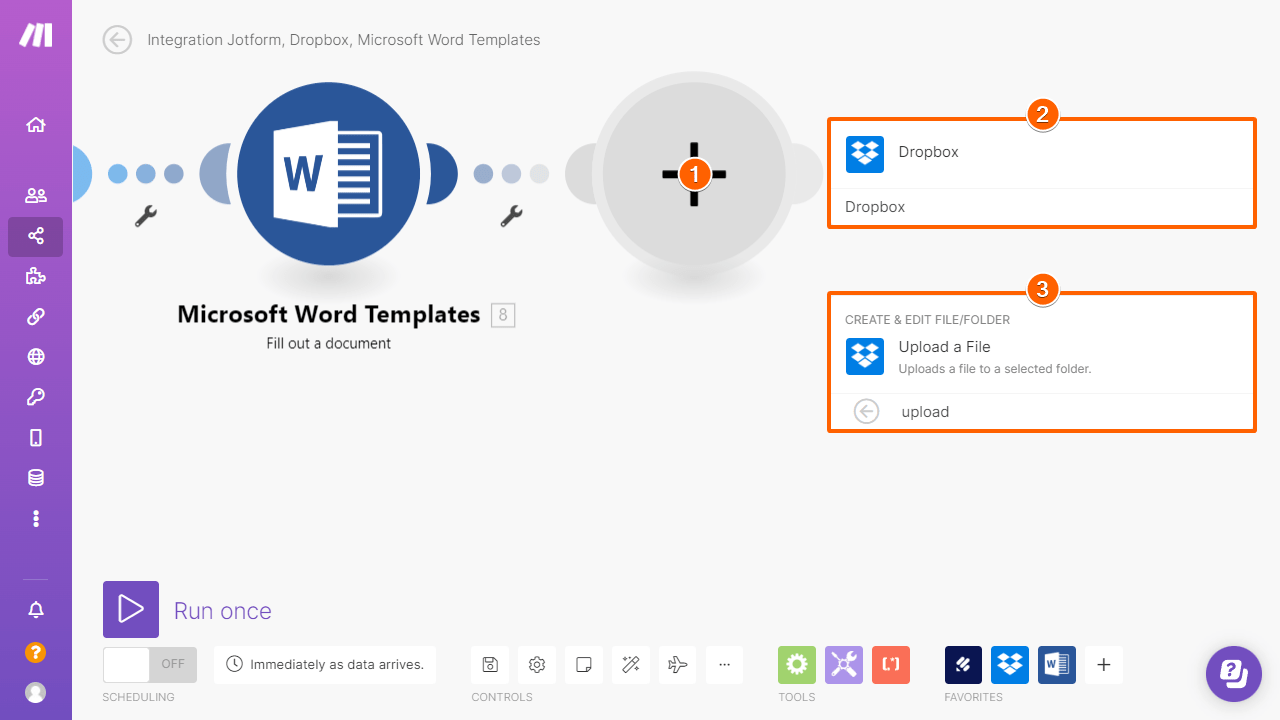Go back from the Dropbox actions list
The image size is (1280, 720).
click(866, 412)
